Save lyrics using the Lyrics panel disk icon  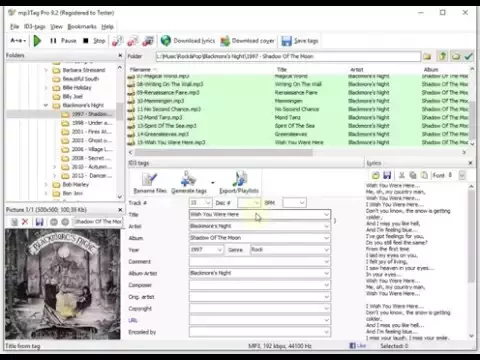pyautogui.click(x=387, y=175)
